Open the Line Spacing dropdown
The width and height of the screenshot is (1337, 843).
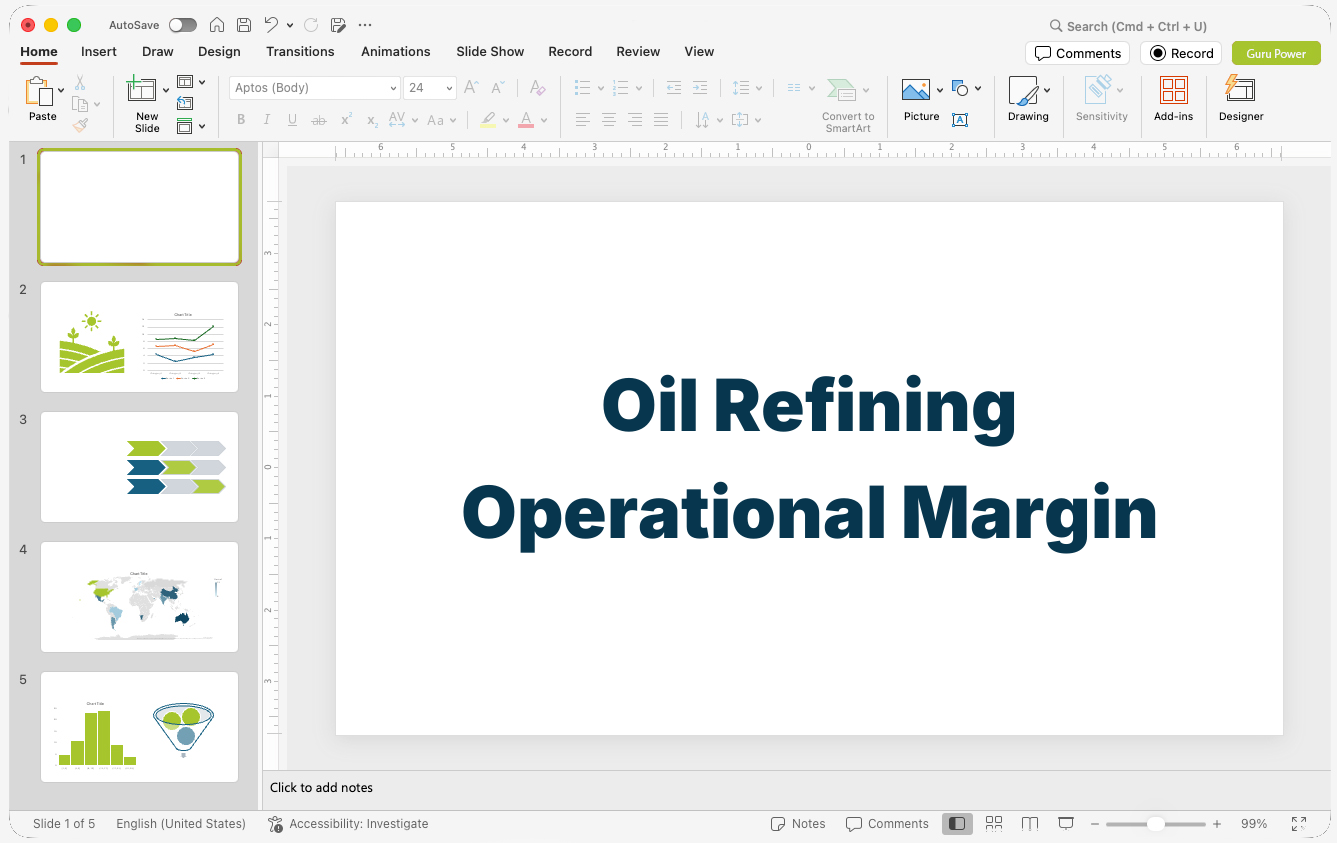(747, 88)
